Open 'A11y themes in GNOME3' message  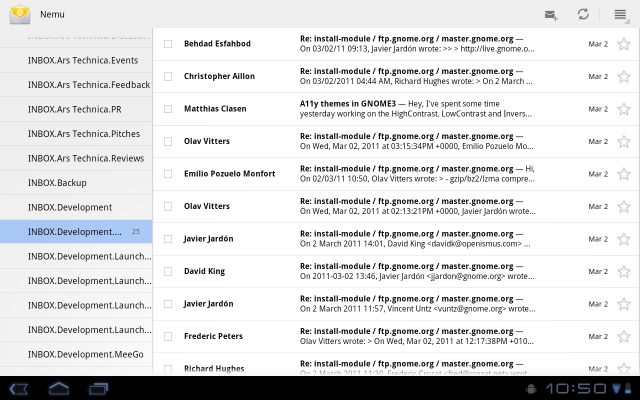(x=396, y=109)
